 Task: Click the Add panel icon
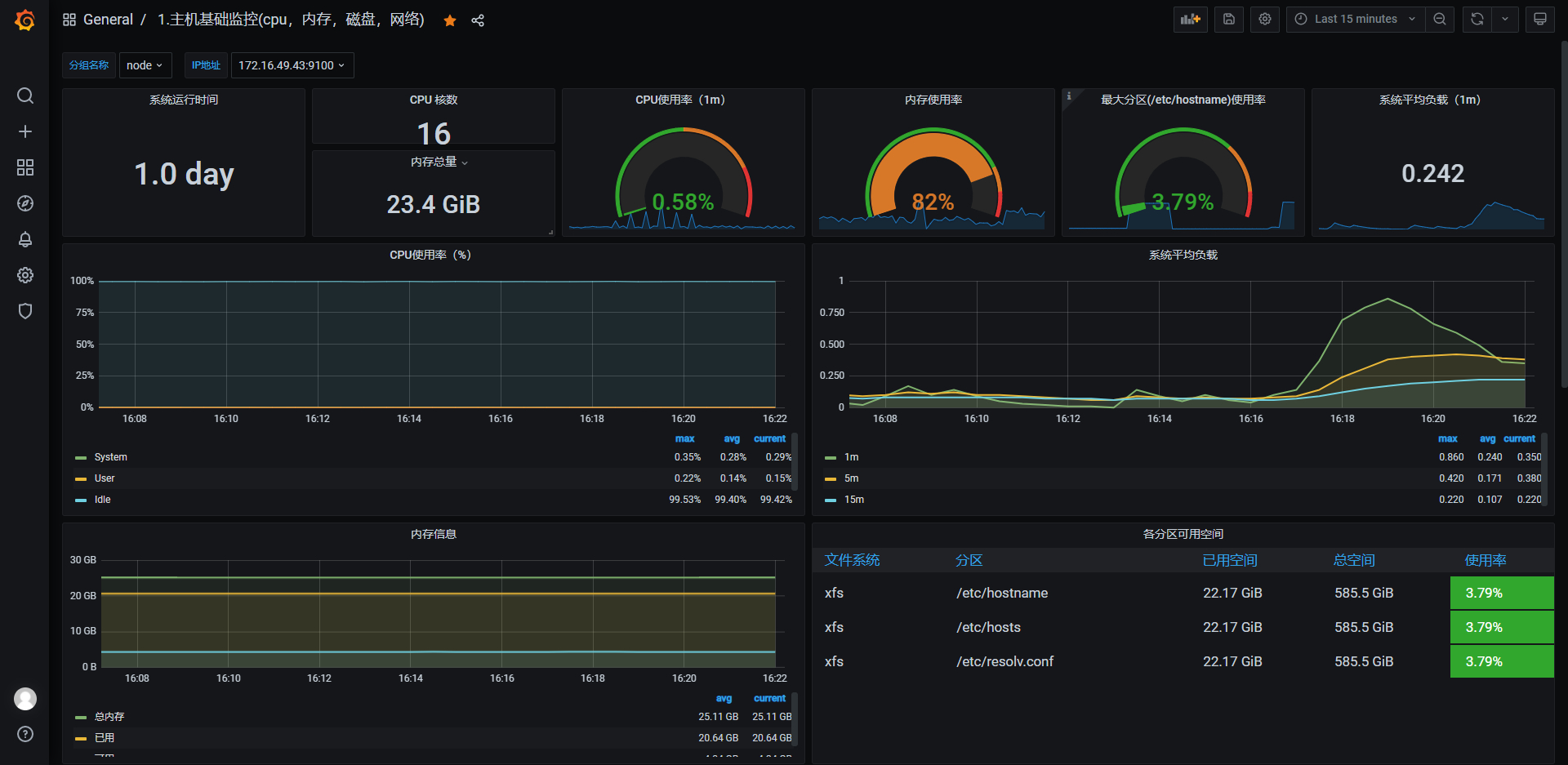pyautogui.click(x=1191, y=19)
